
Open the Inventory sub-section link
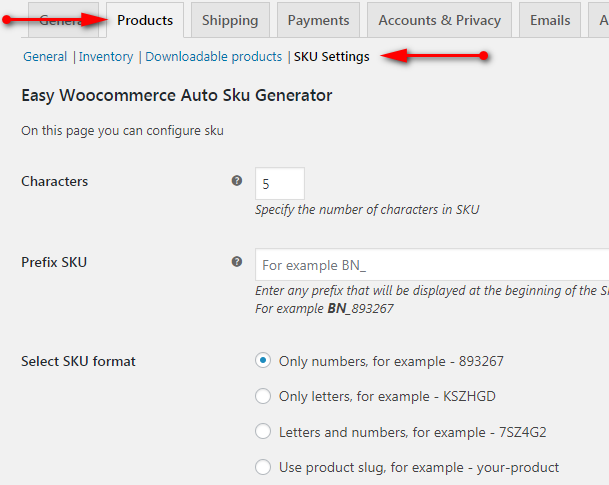click(x=106, y=57)
